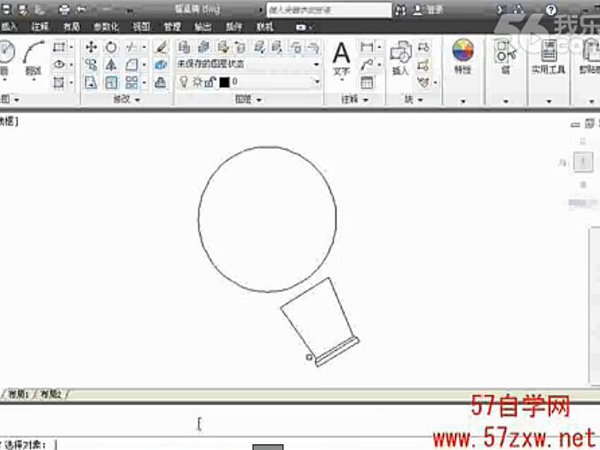Screen dimensions: 600x450
Task: Toggle the layer lock padlock icon
Action: [208, 80]
